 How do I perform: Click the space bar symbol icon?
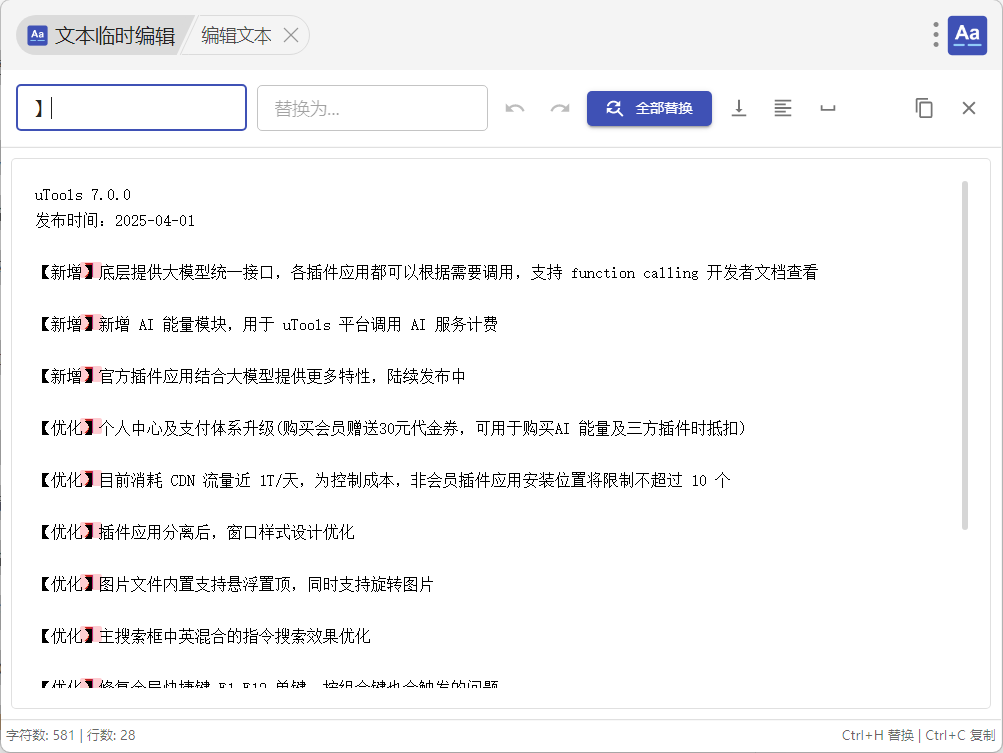pos(828,108)
